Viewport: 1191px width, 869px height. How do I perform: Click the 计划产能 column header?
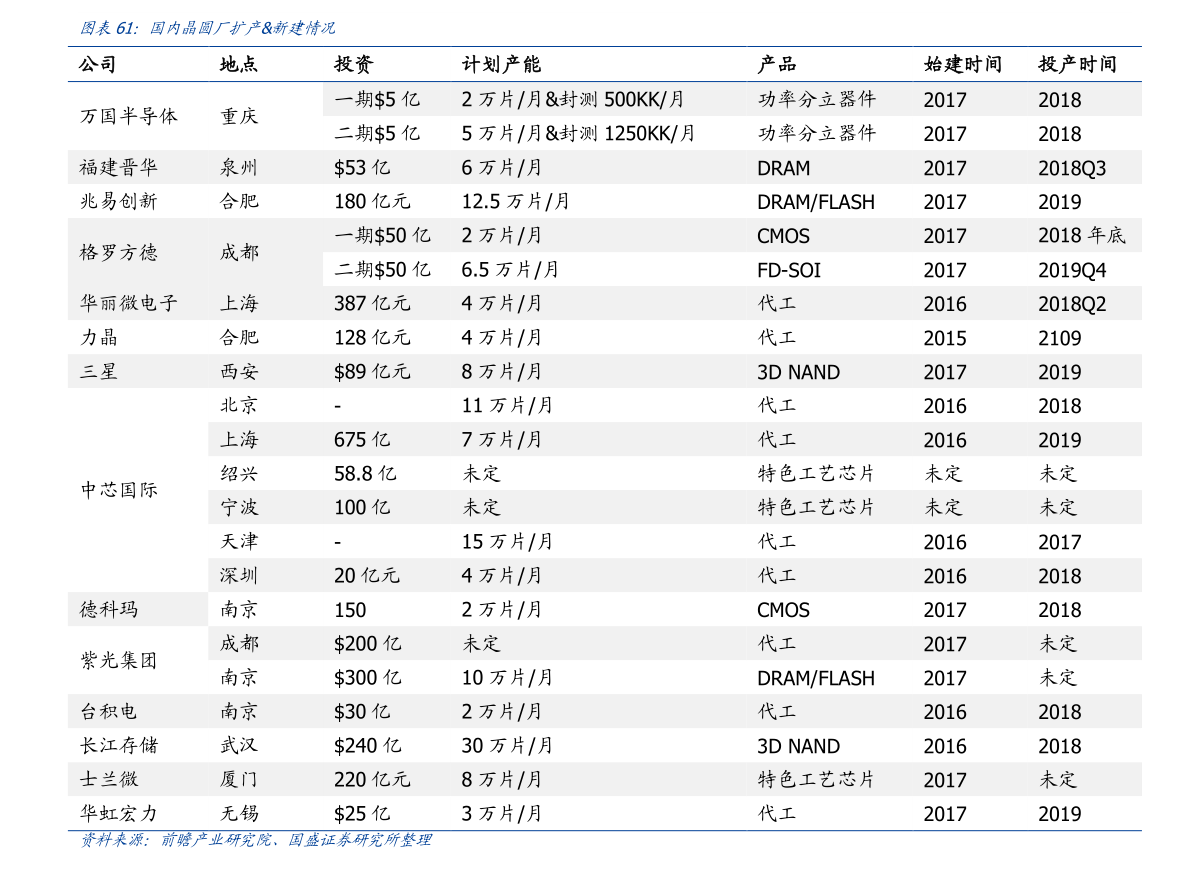(x=501, y=65)
